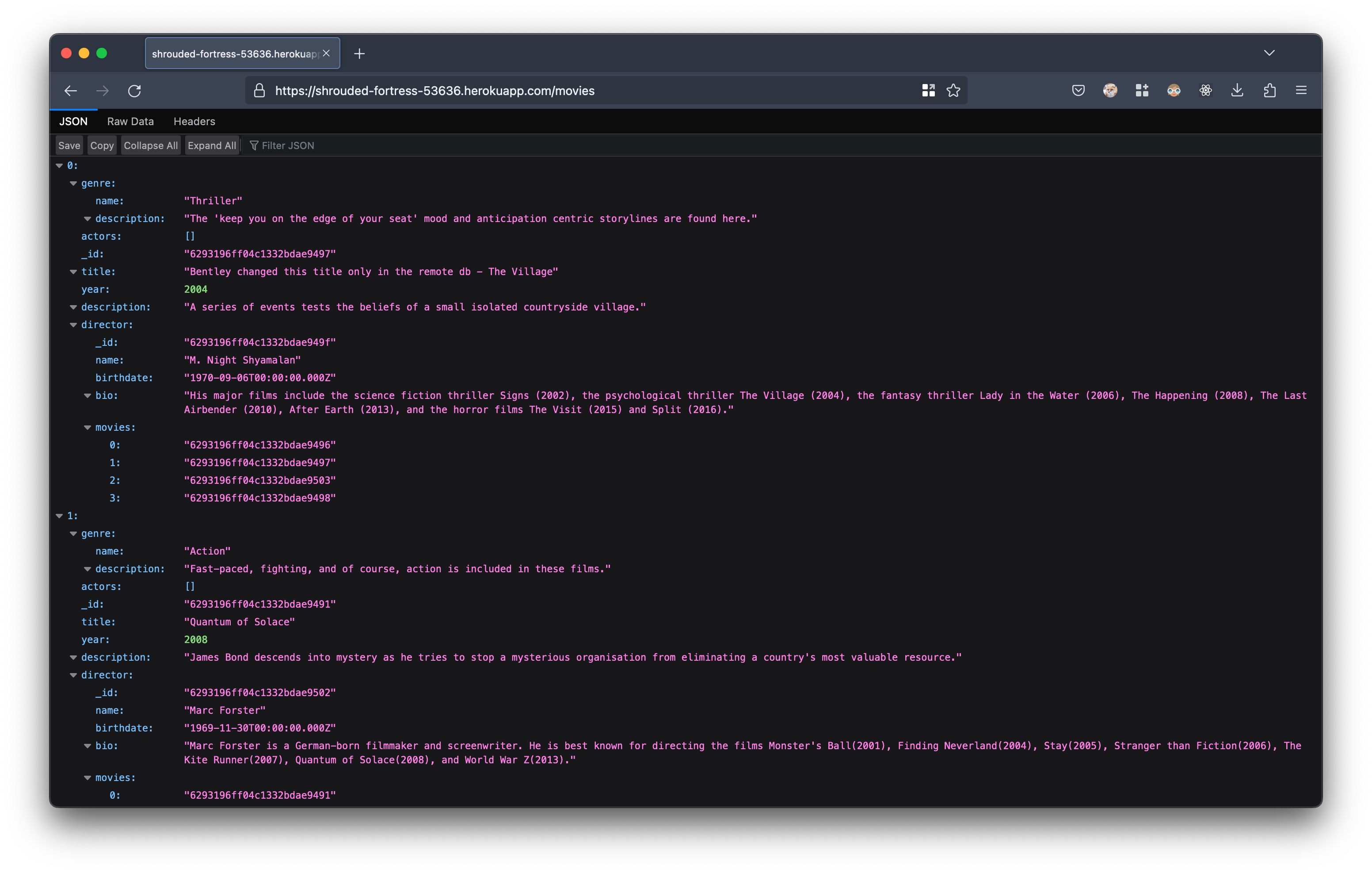Viewport: 1372px width, 873px height.
Task: Collapse the second movie entry 1
Action: (59, 516)
